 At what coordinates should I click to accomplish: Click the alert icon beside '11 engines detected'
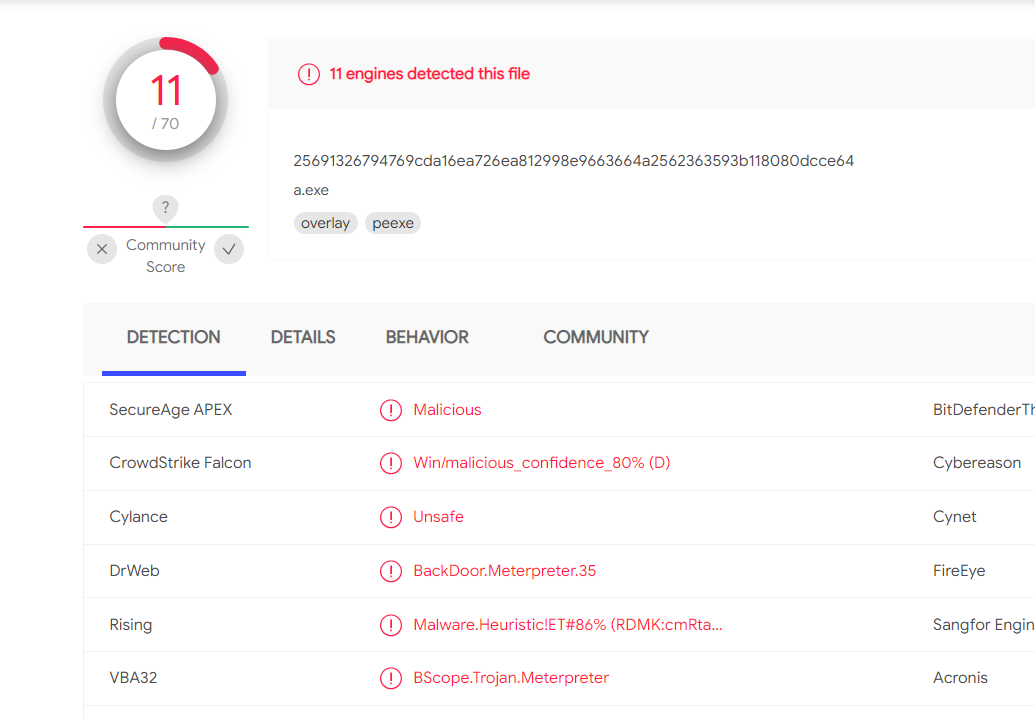[x=309, y=74]
